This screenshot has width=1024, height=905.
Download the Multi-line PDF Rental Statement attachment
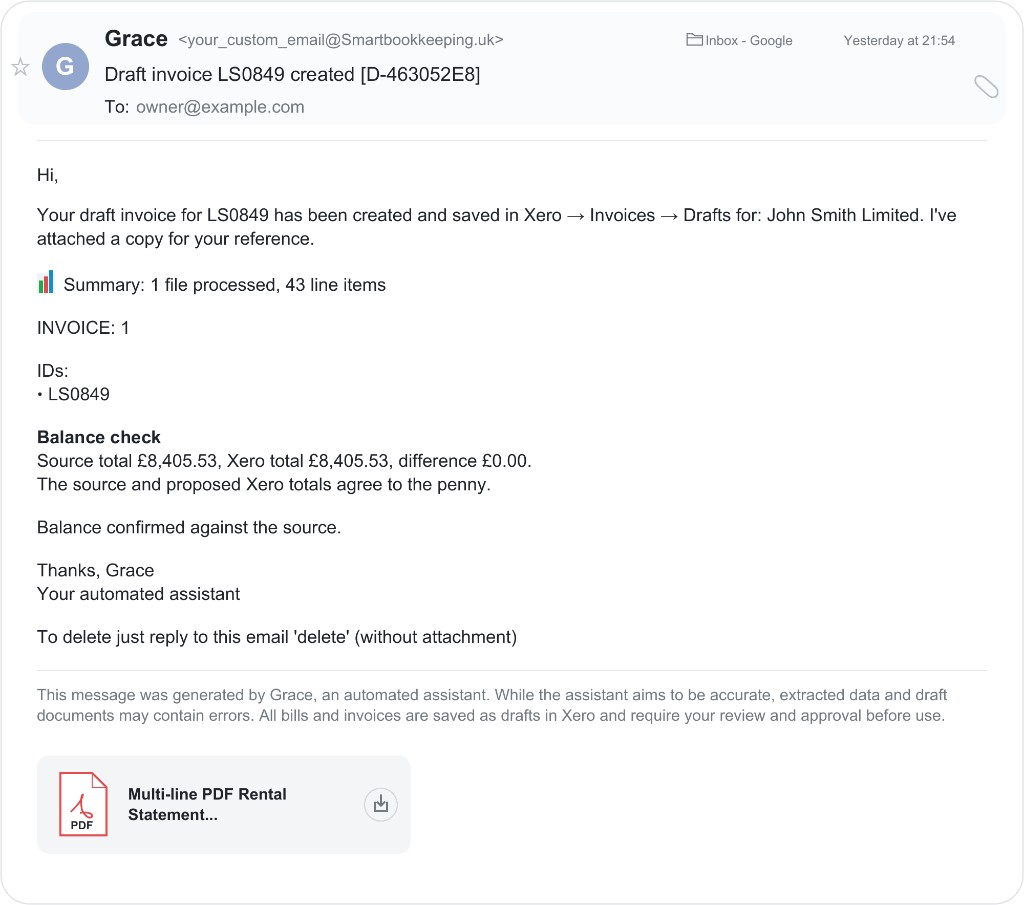(x=381, y=804)
